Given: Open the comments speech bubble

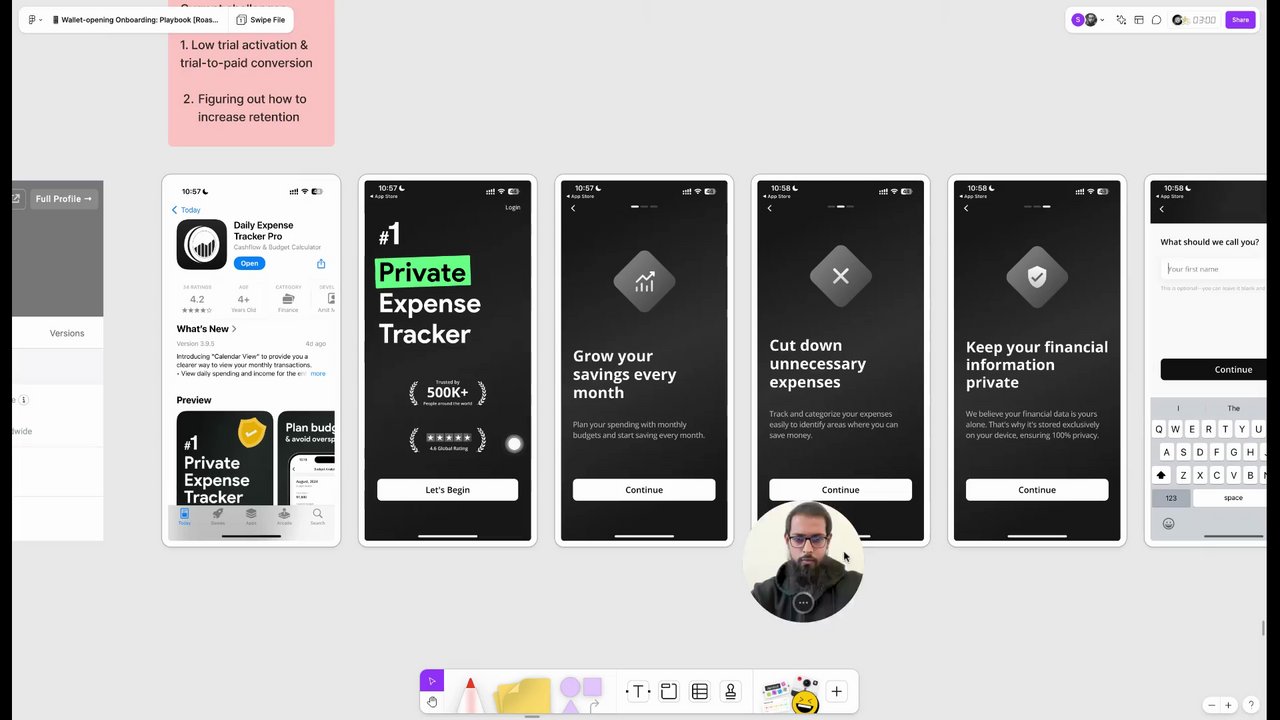Looking at the screenshot, I should [x=1156, y=20].
